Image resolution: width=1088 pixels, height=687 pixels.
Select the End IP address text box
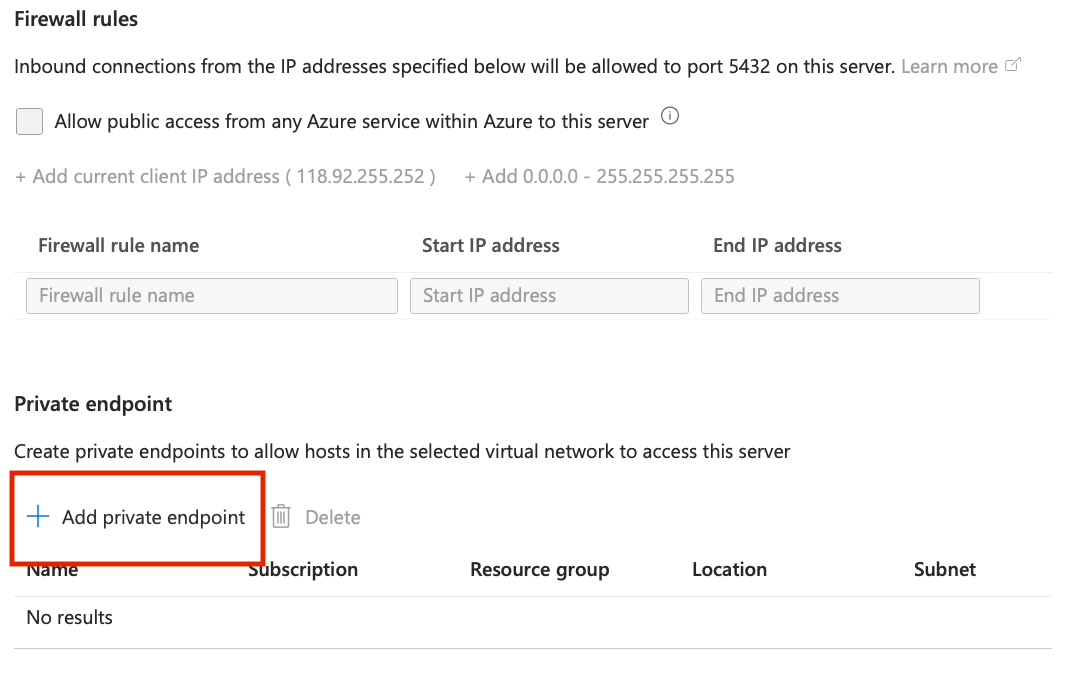point(840,296)
